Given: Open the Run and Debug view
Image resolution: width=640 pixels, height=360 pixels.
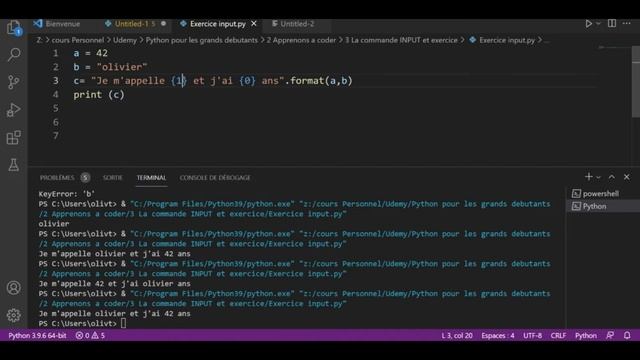Looking at the screenshot, I should click(13, 110).
